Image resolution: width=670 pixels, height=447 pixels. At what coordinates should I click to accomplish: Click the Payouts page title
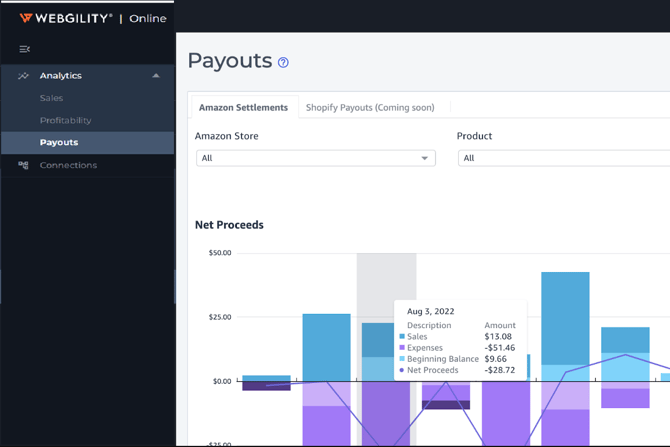230,61
